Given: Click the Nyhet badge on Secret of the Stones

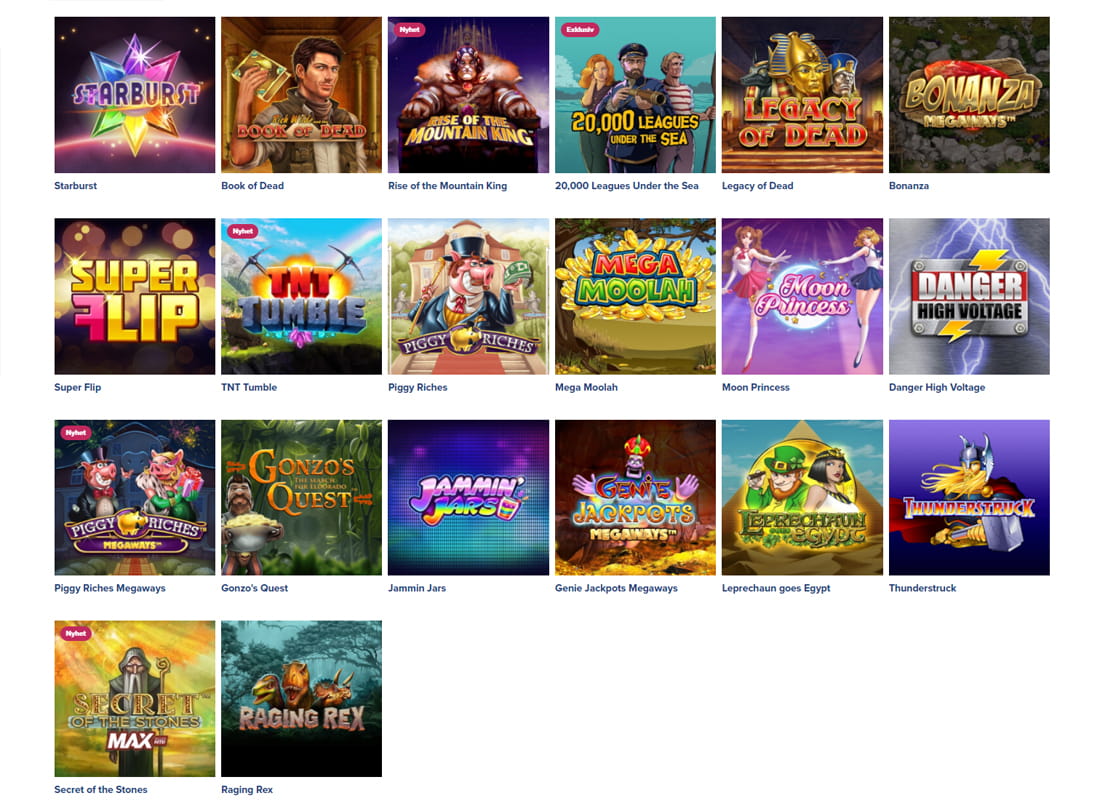Looking at the screenshot, I should click(x=76, y=633).
